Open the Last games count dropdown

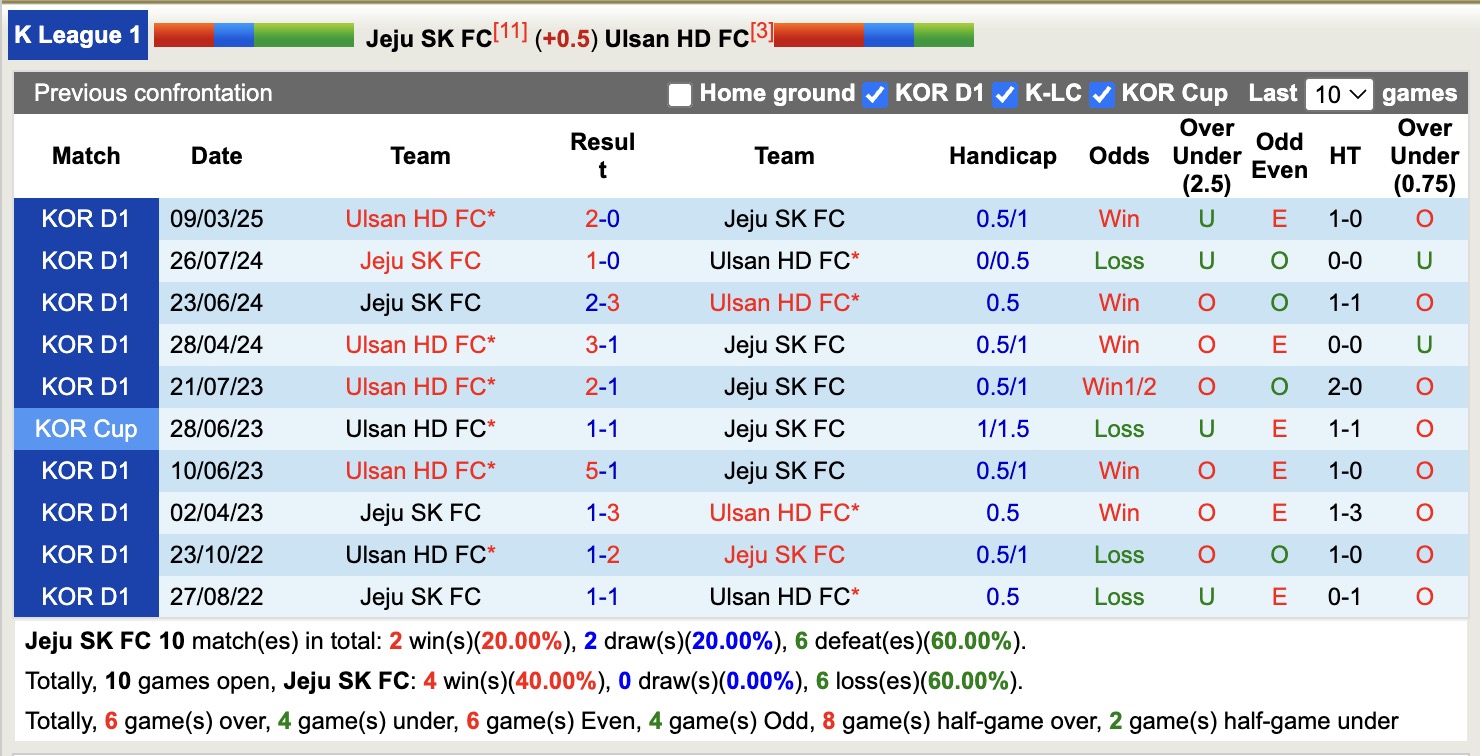pyautogui.click(x=1339, y=93)
